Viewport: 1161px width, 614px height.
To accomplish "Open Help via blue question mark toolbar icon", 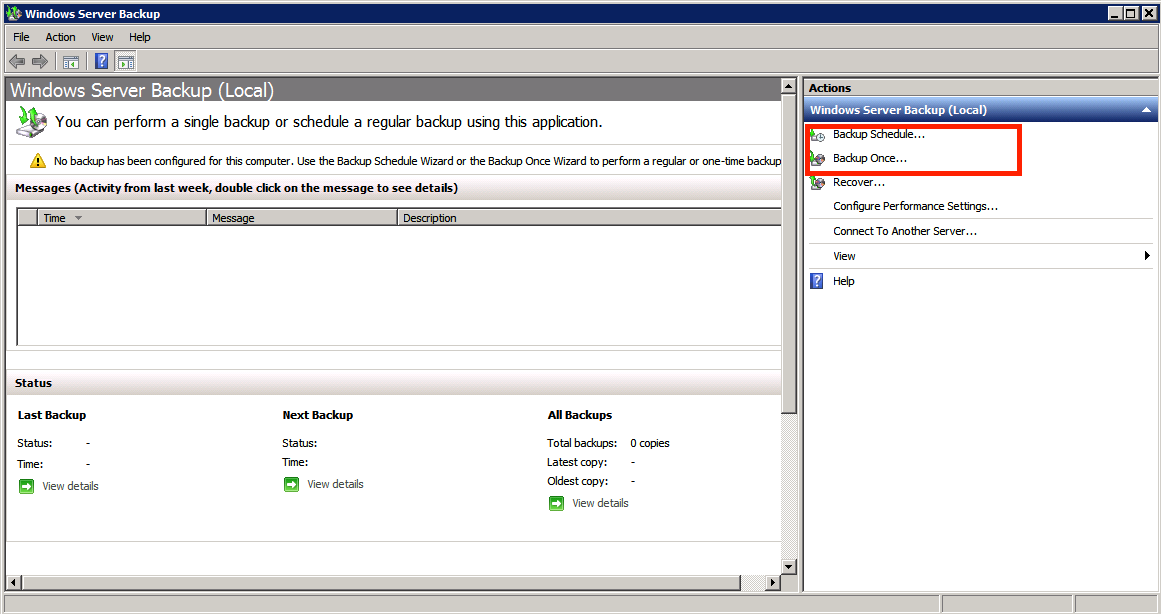I will click(101, 61).
